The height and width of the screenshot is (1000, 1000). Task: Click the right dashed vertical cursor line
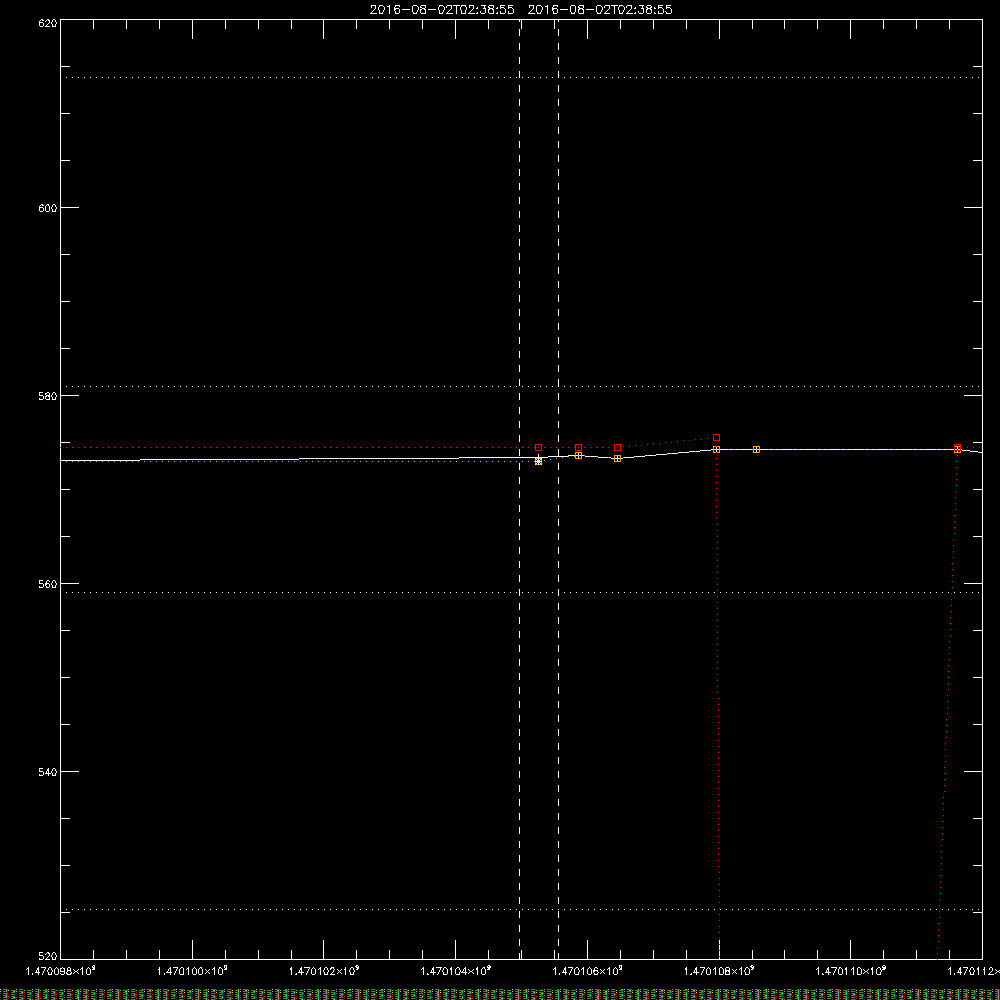[559, 488]
